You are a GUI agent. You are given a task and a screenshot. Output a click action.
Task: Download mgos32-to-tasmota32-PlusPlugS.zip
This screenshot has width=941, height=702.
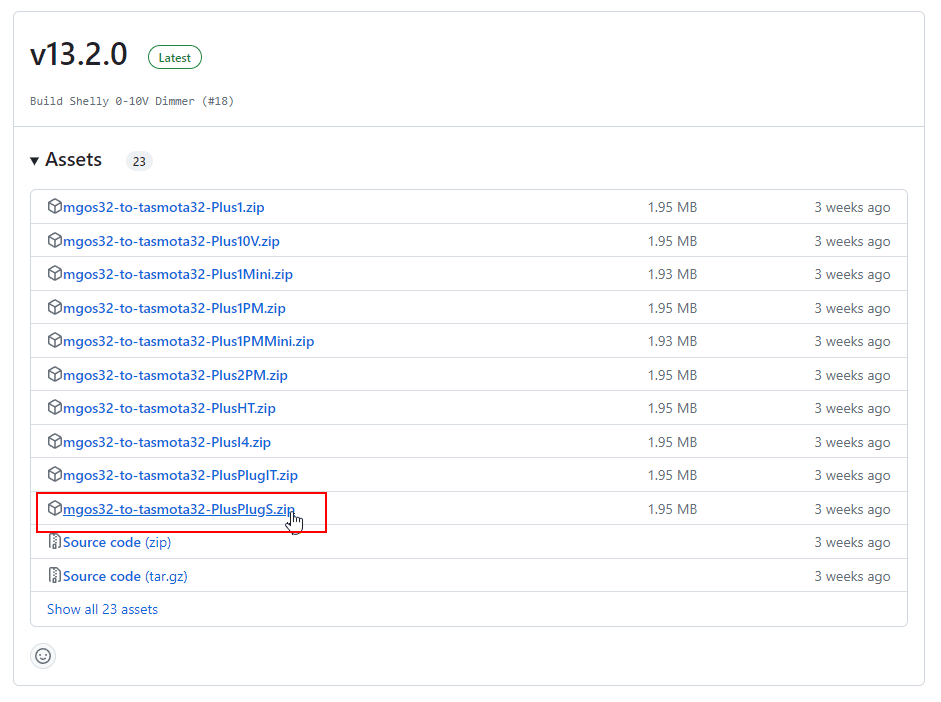coord(178,509)
